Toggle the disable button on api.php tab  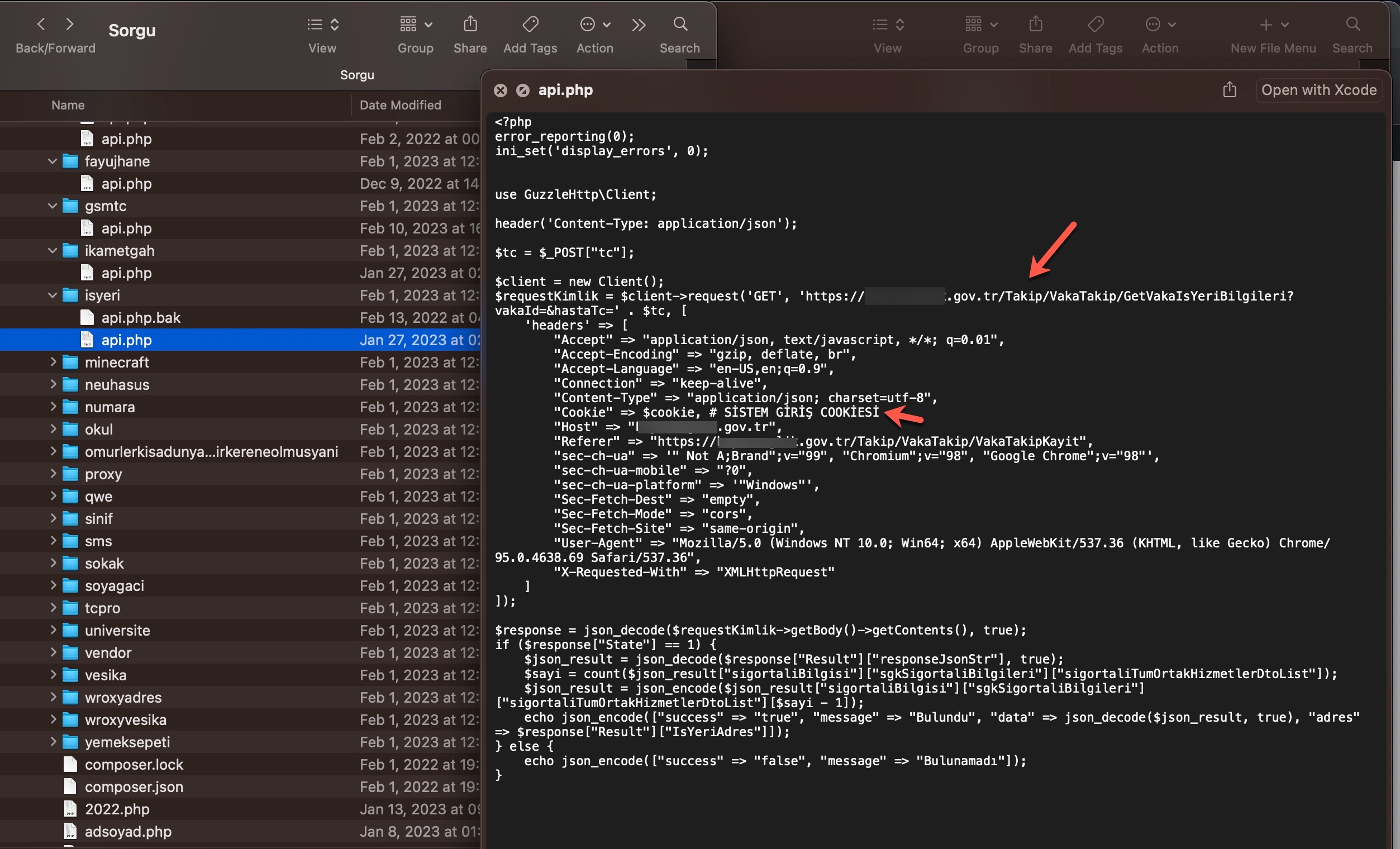click(522, 90)
